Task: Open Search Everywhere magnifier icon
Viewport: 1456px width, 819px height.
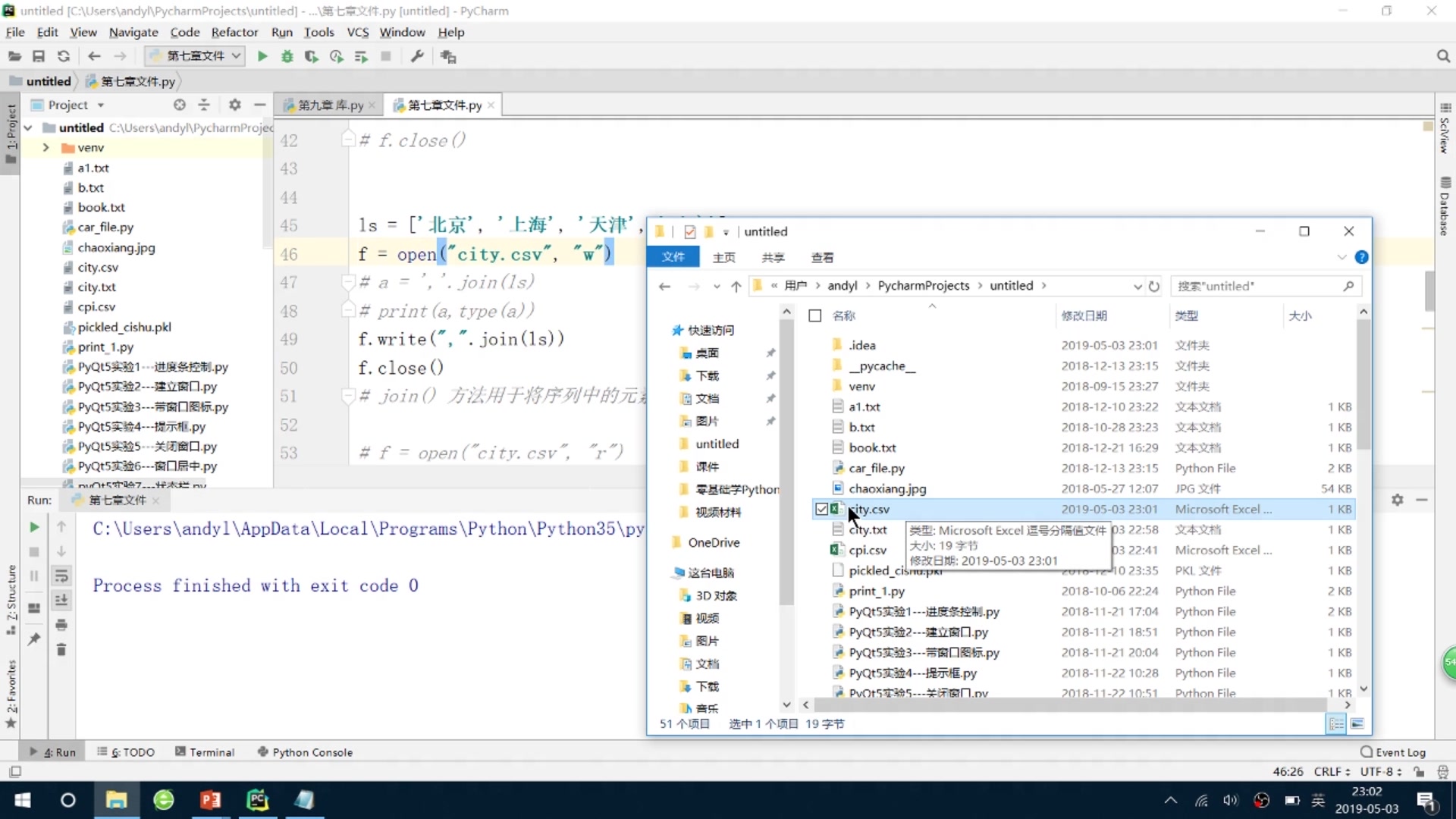Action: tap(1443, 56)
